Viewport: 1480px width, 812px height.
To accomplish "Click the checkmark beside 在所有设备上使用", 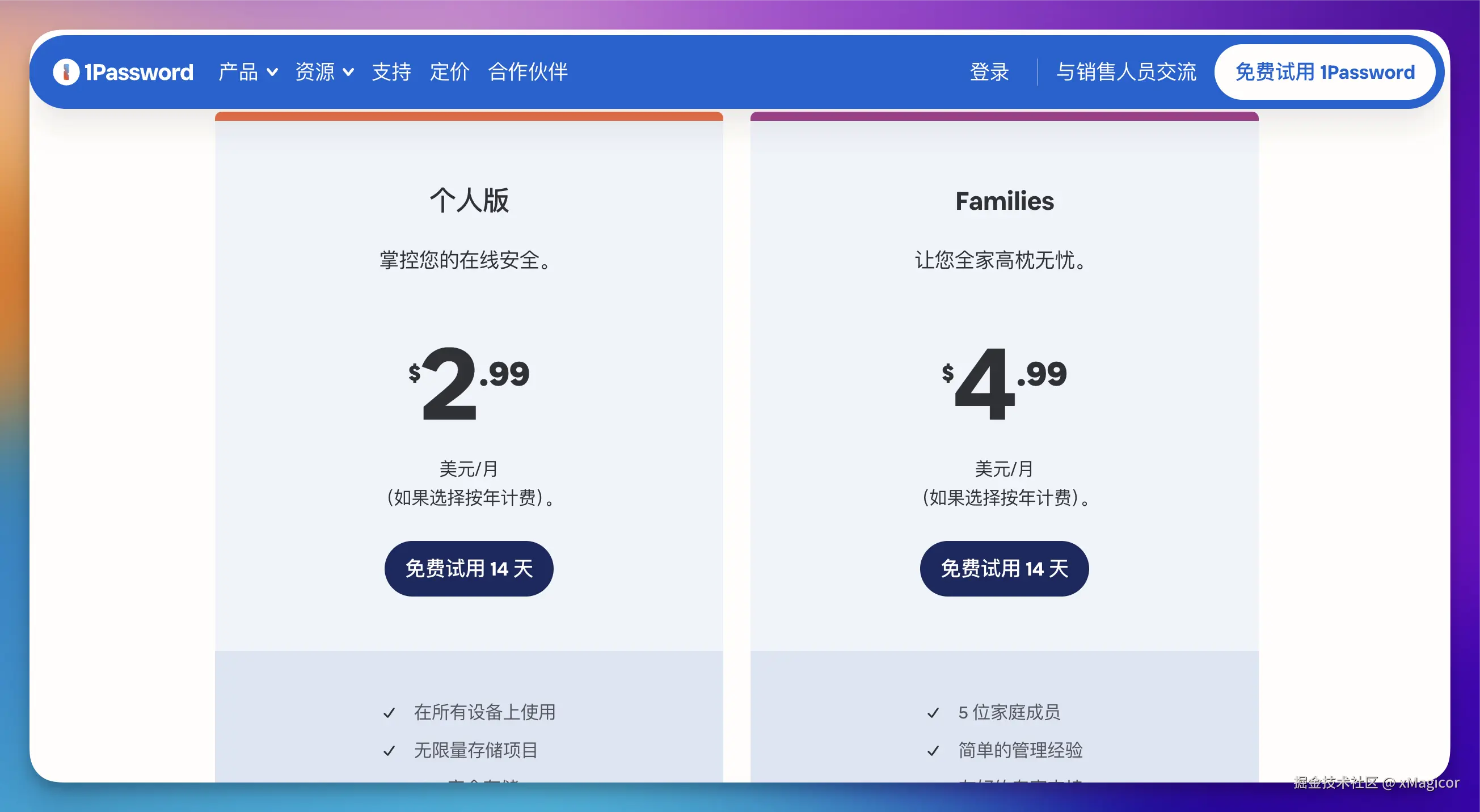I will point(390,713).
